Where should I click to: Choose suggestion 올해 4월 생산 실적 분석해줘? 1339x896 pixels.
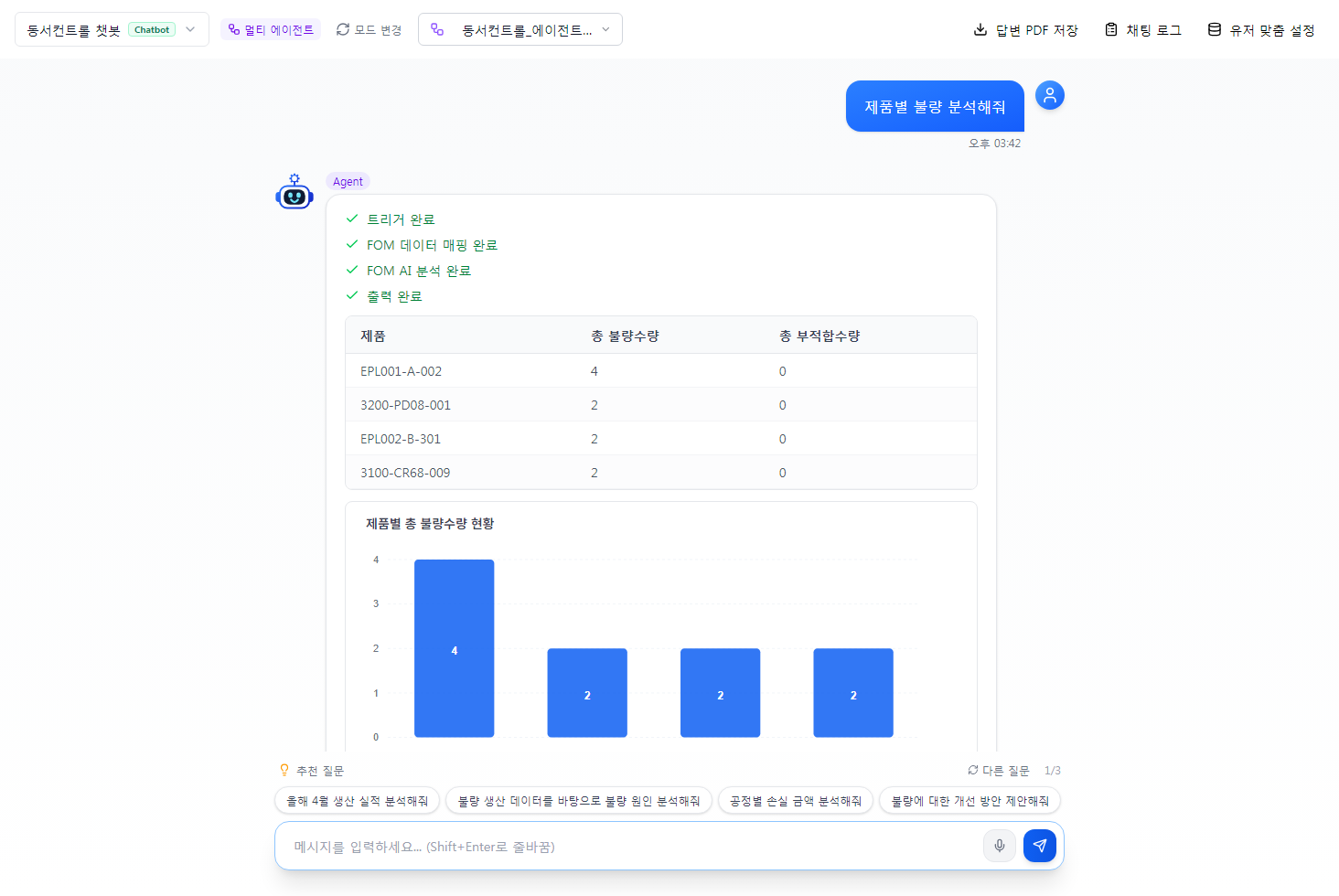pyautogui.click(x=358, y=801)
